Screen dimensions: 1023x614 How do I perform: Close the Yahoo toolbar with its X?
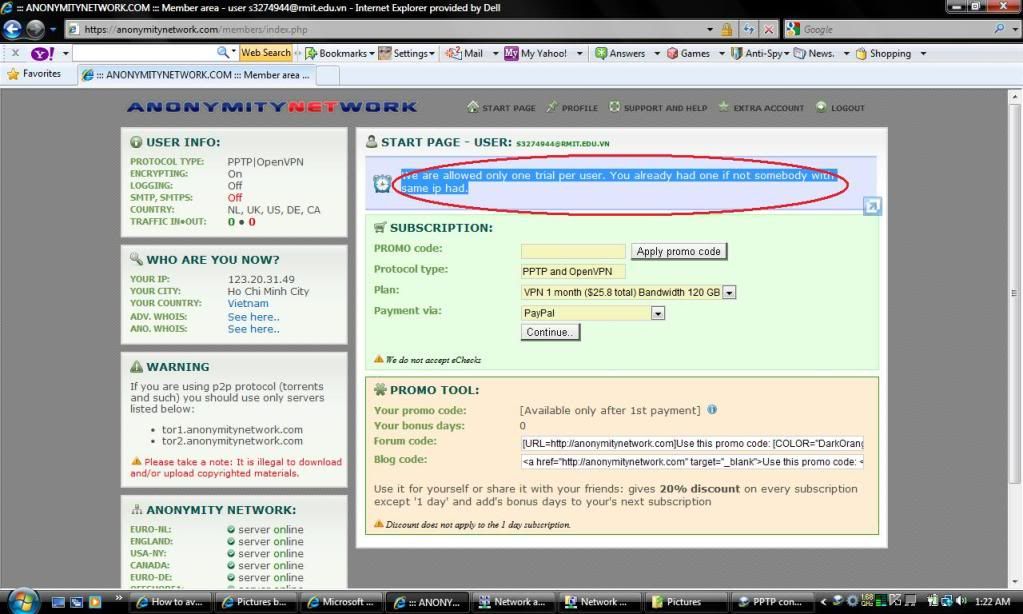tap(15, 53)
